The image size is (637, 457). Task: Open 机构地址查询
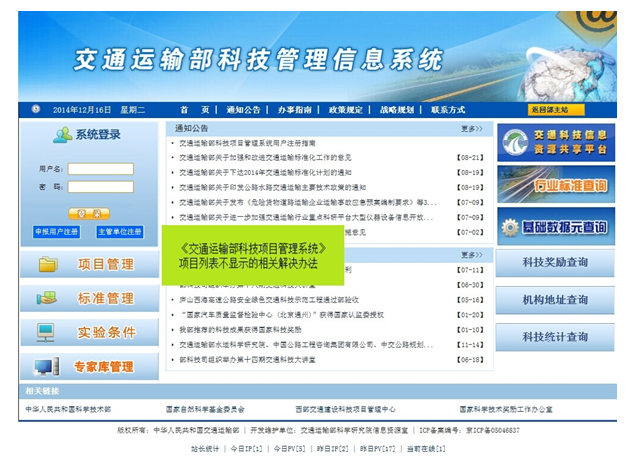(x=555, y=300)
